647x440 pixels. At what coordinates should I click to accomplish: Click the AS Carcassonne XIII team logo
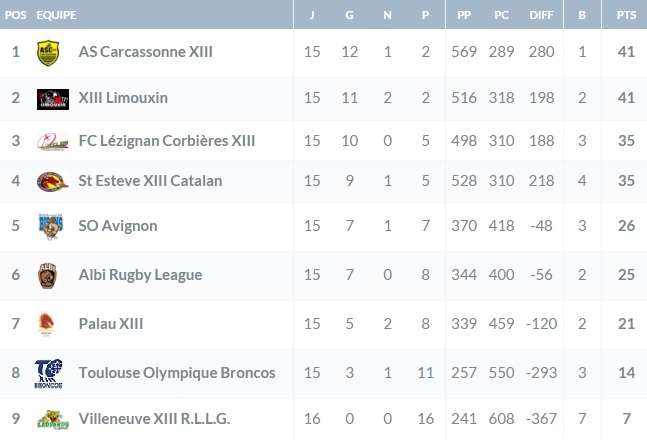[48, 51]
